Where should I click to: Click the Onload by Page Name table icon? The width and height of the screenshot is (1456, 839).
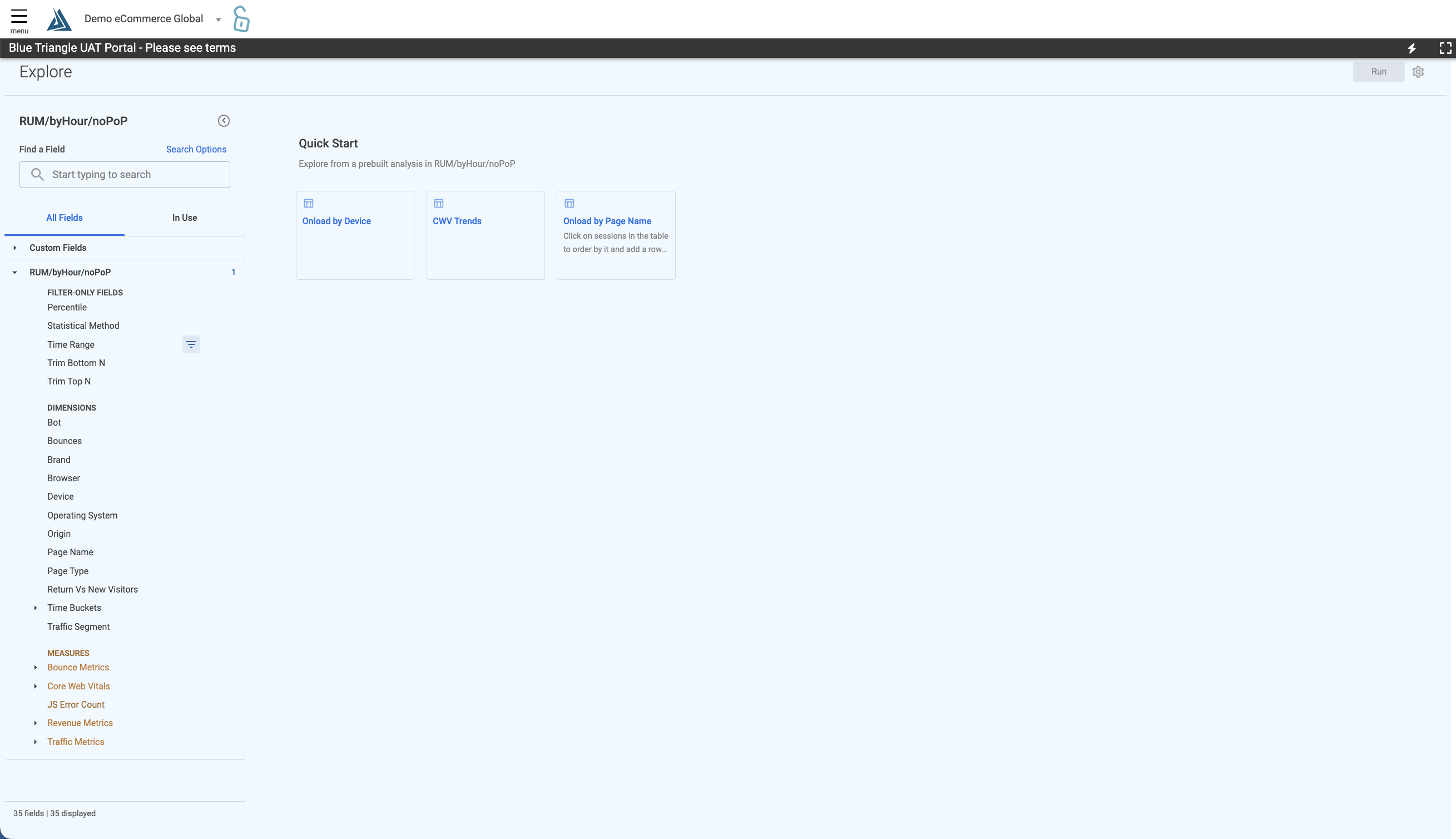point(569,204)
